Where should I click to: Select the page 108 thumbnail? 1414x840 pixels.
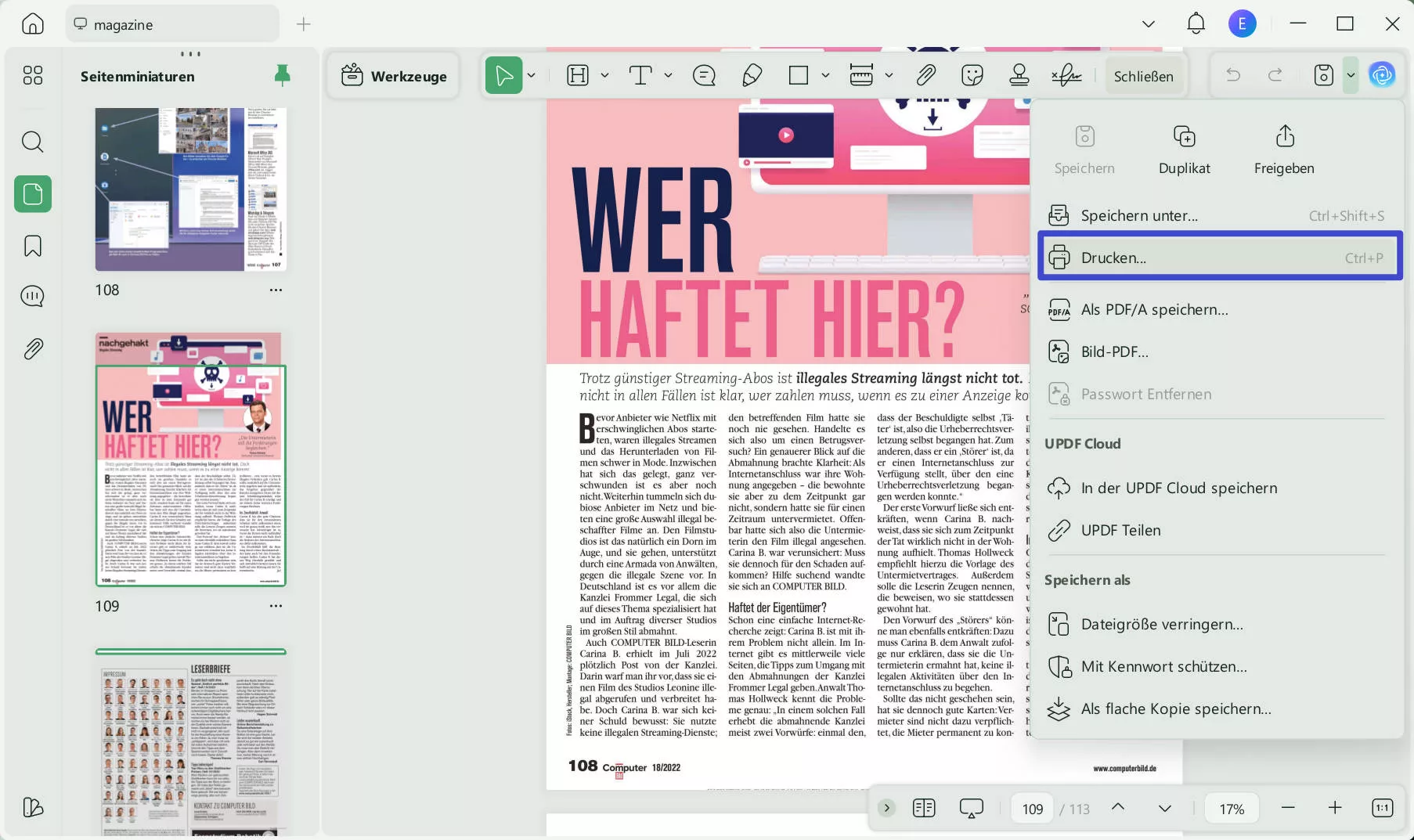click(x=189, y=189)
